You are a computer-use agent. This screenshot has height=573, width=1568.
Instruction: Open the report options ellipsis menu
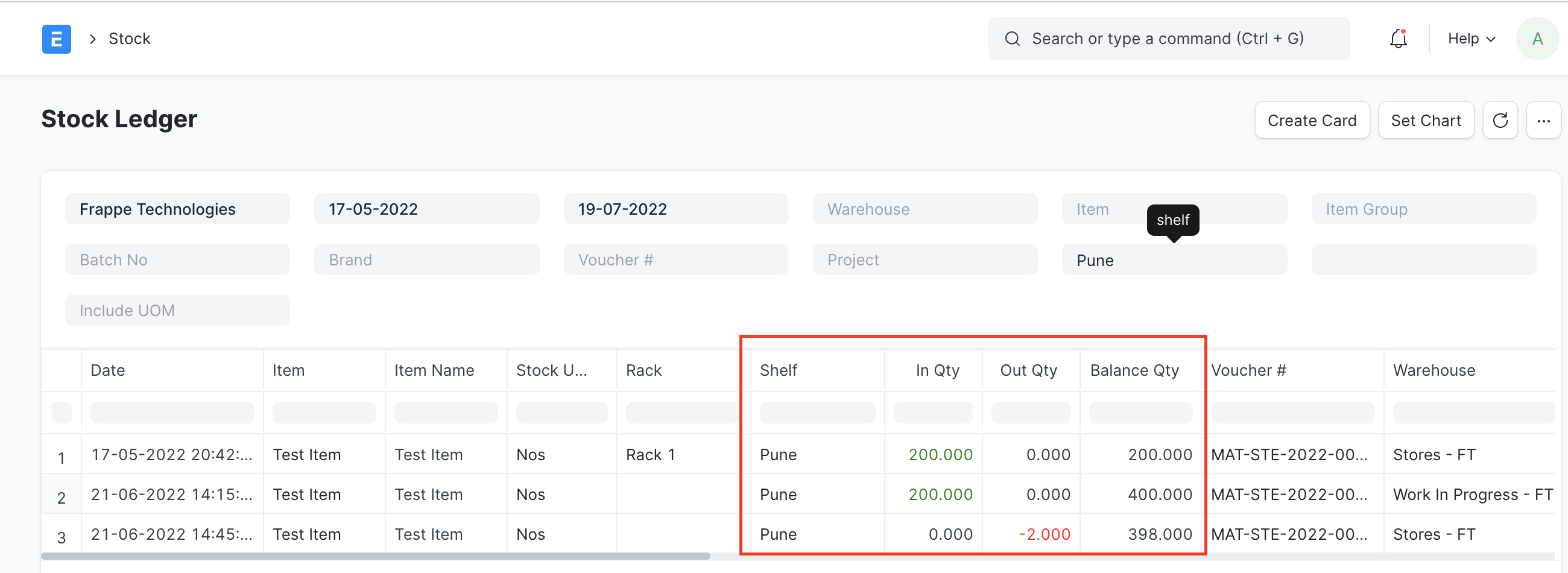[1544, 120]
